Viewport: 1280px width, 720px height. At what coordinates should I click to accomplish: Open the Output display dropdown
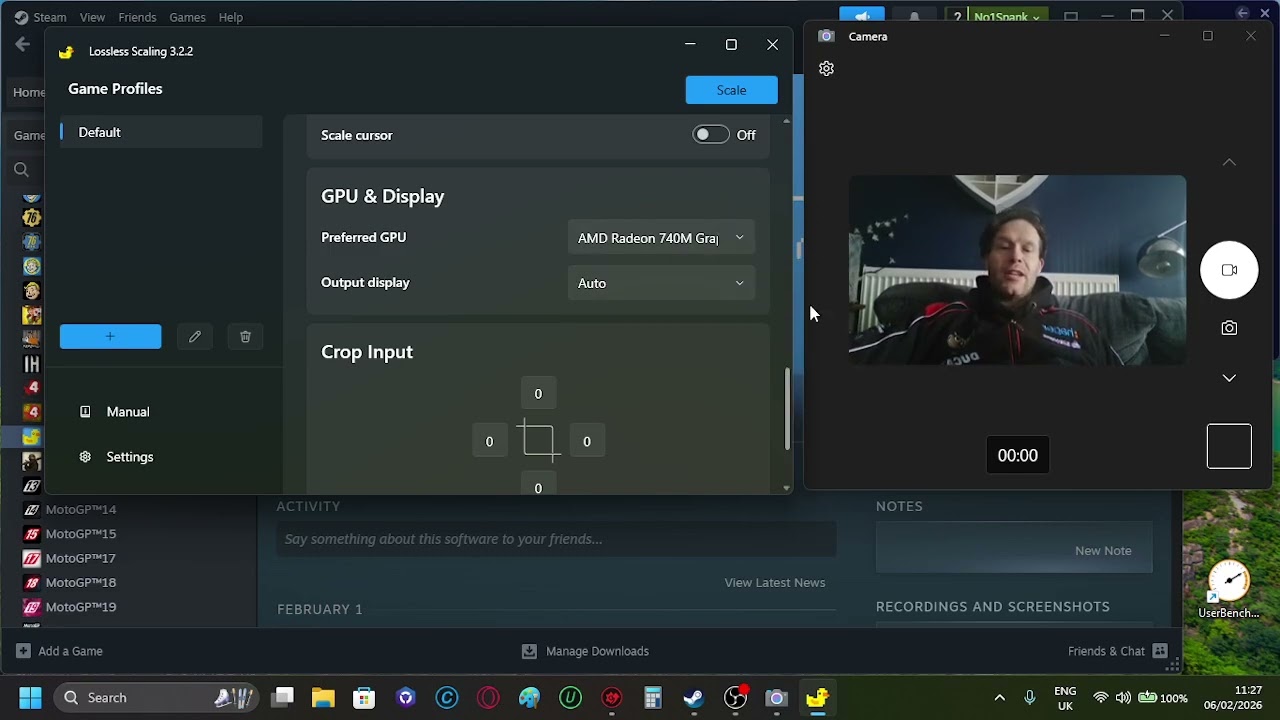coord(661,283)
